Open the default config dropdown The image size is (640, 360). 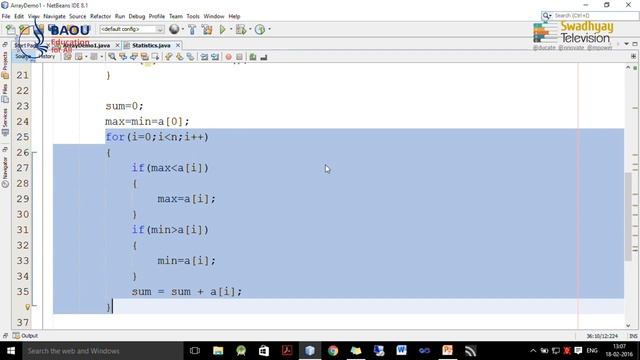click(x=132, y=29)
